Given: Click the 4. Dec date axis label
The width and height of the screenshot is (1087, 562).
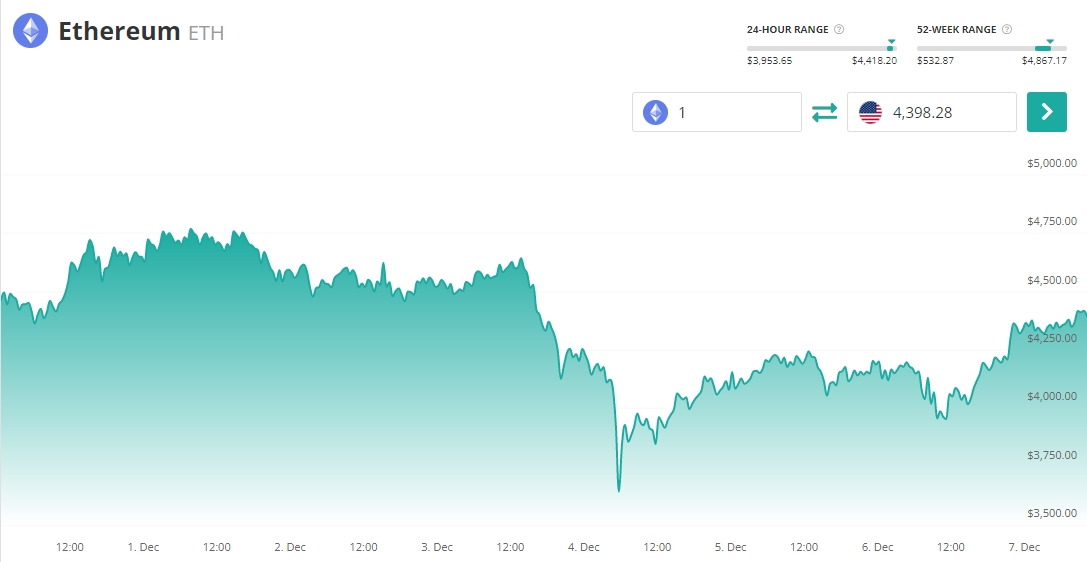Looking at the screenshot, I should coord(583,547).
